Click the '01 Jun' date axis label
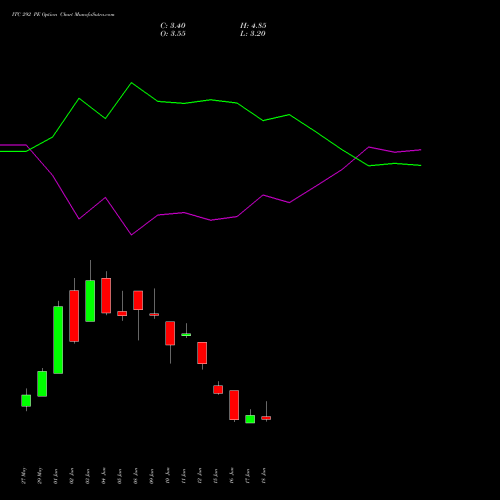Viewport: 500px width, 500px height. (x=56, y=476)
